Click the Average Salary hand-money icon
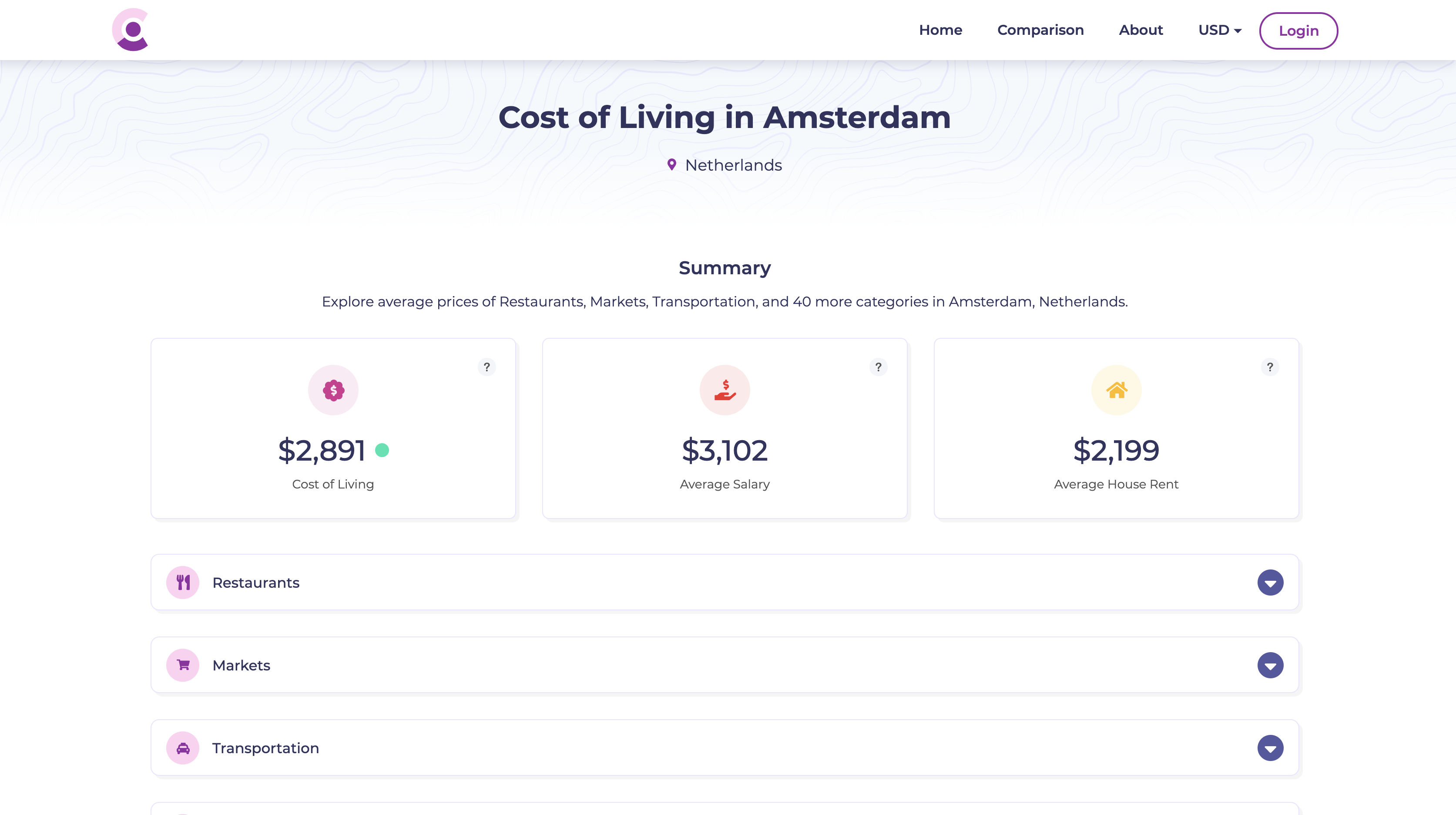This screenshot has height=815, width=1456. point(725,390)
